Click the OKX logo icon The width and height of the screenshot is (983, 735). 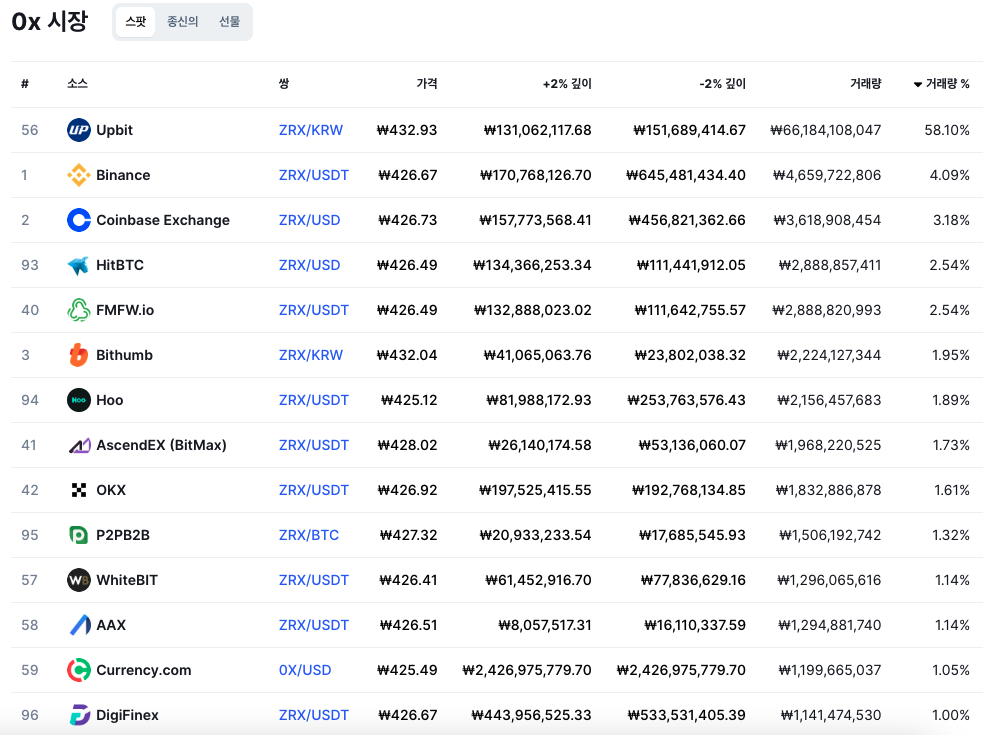78,490
